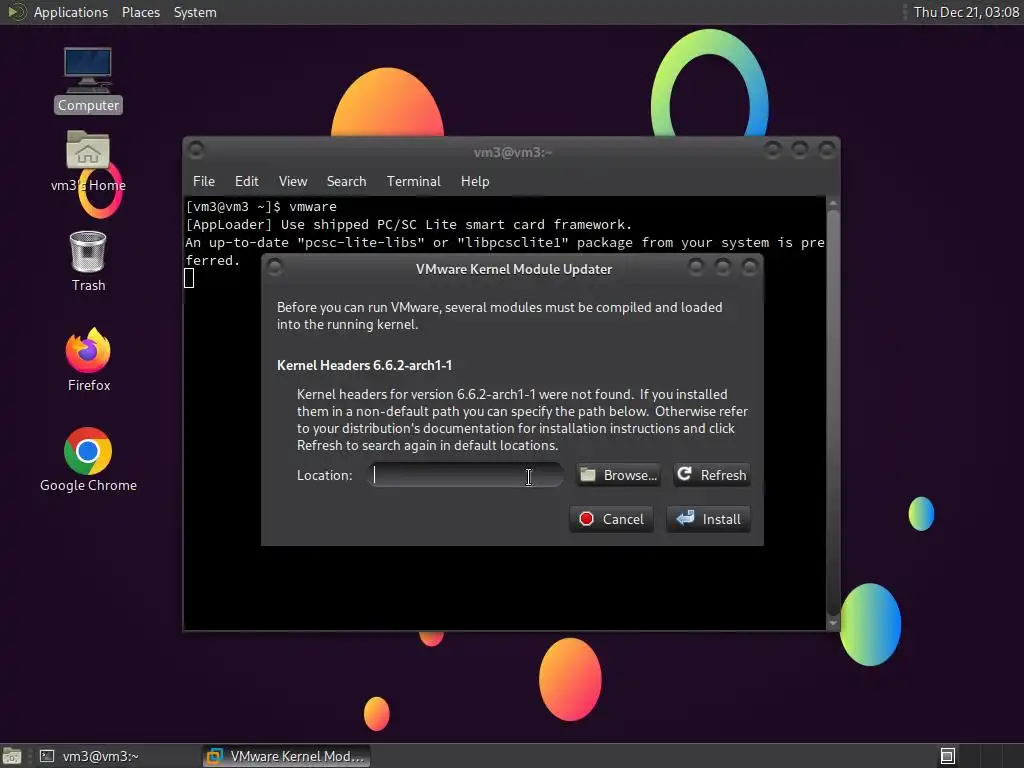Open the terminal Edit menu
Viewport: 1024px width, 768px height.
[x=246, y=182]
